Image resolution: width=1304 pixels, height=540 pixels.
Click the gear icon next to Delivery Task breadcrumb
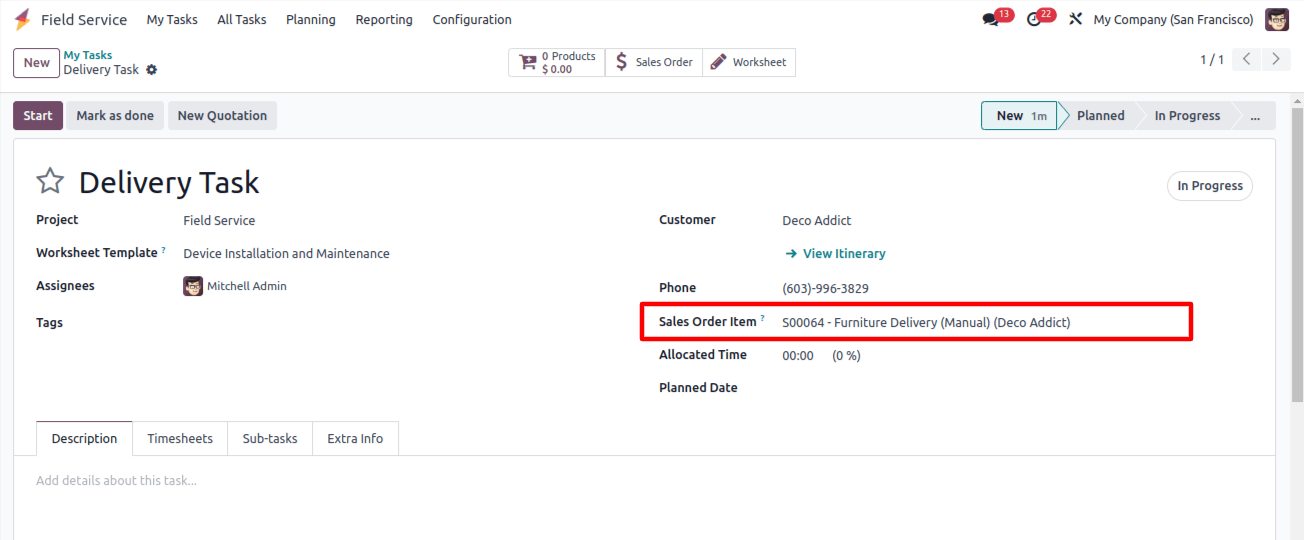click(152, 70)
